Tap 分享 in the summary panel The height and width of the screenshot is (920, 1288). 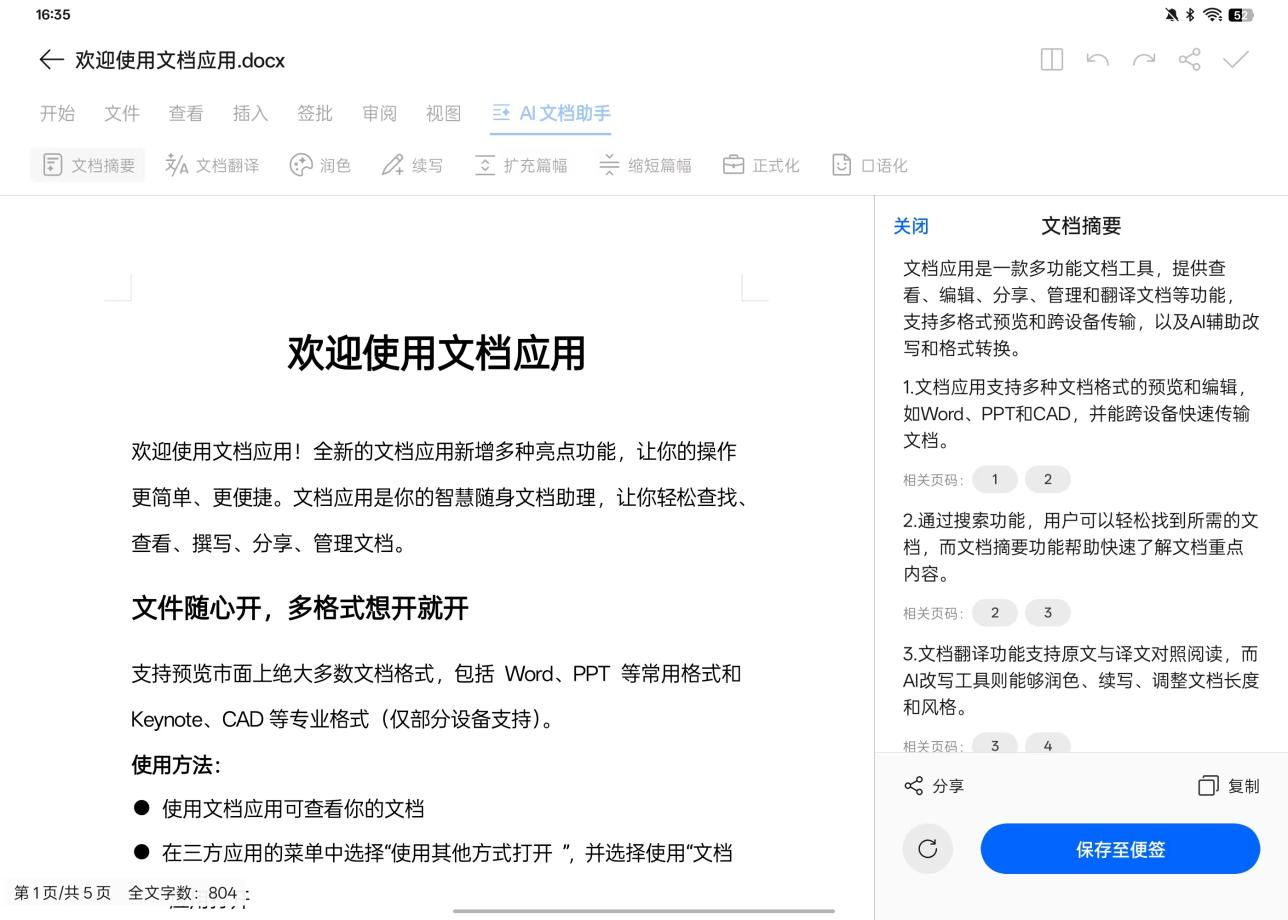tap(934, 786)
